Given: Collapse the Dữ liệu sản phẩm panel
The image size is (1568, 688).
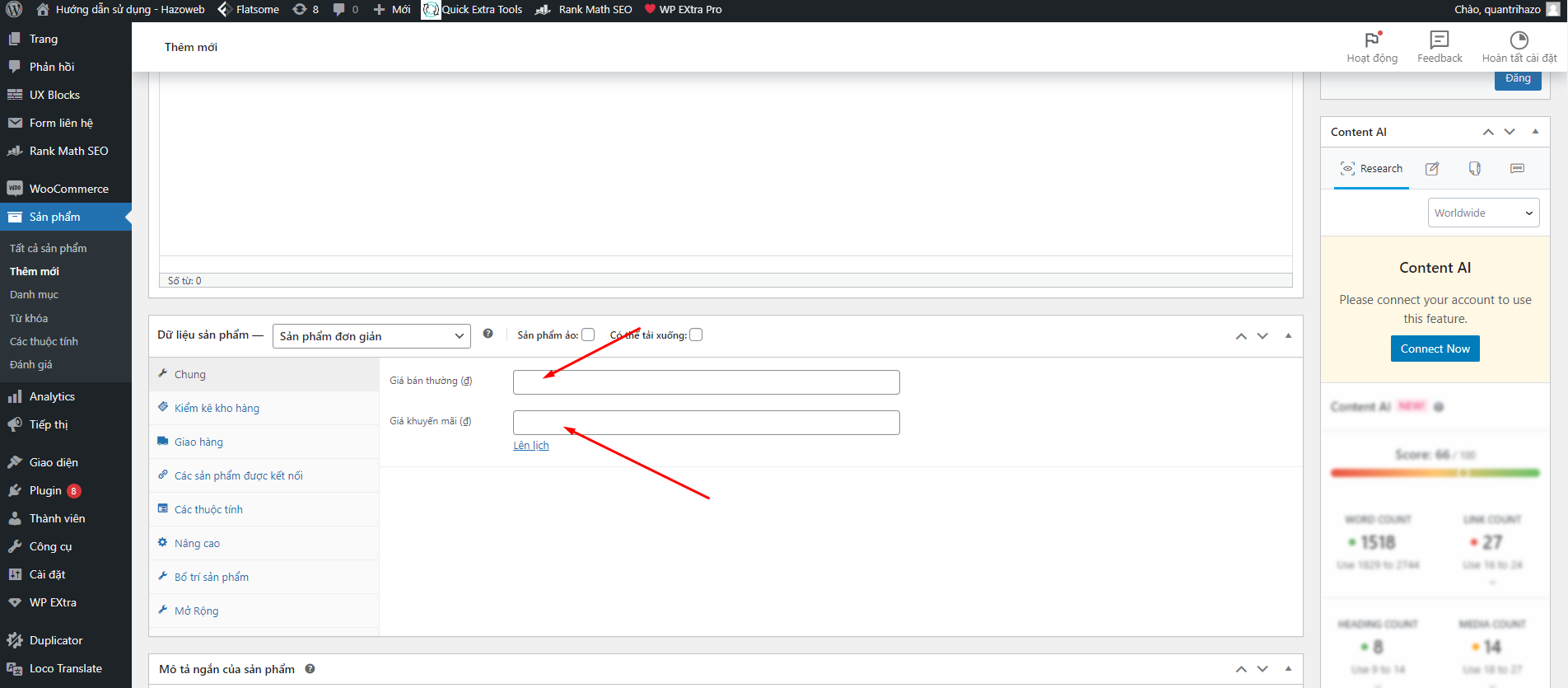Looking at the screenshot, I should [x=1288, y=335].
